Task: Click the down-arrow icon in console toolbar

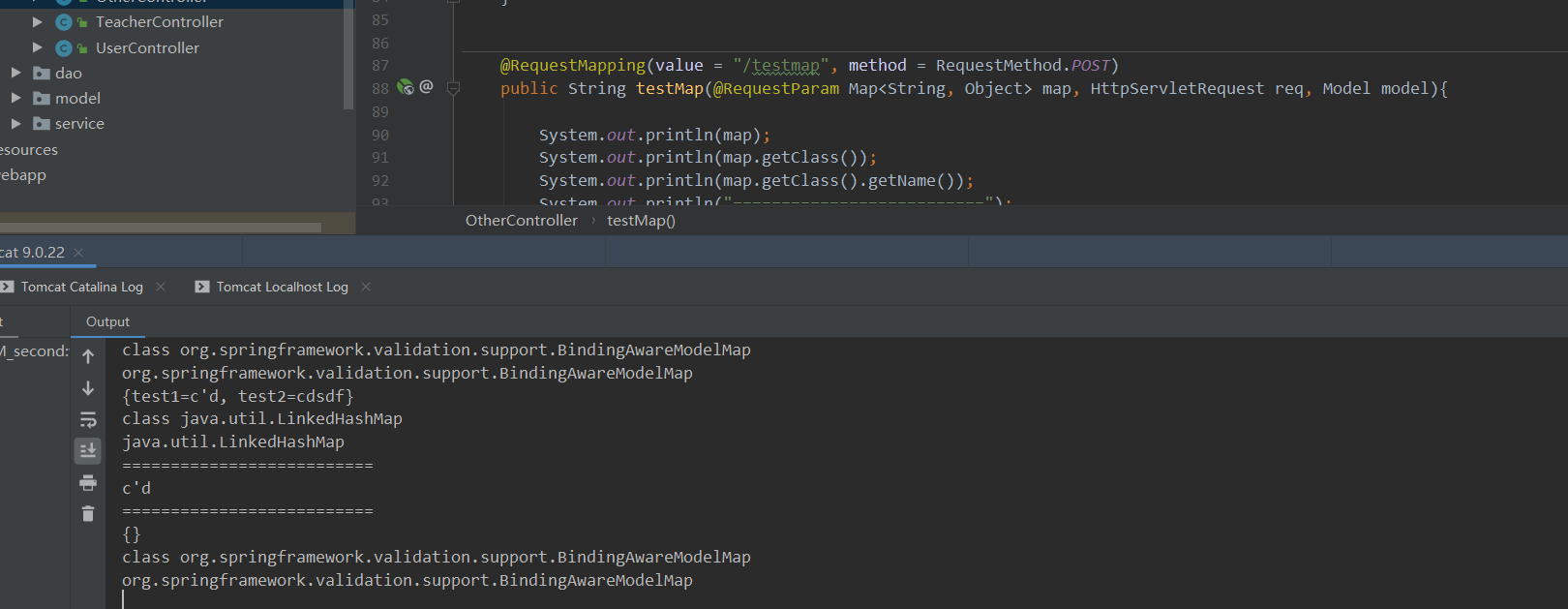Action: (x=88, y=388)
